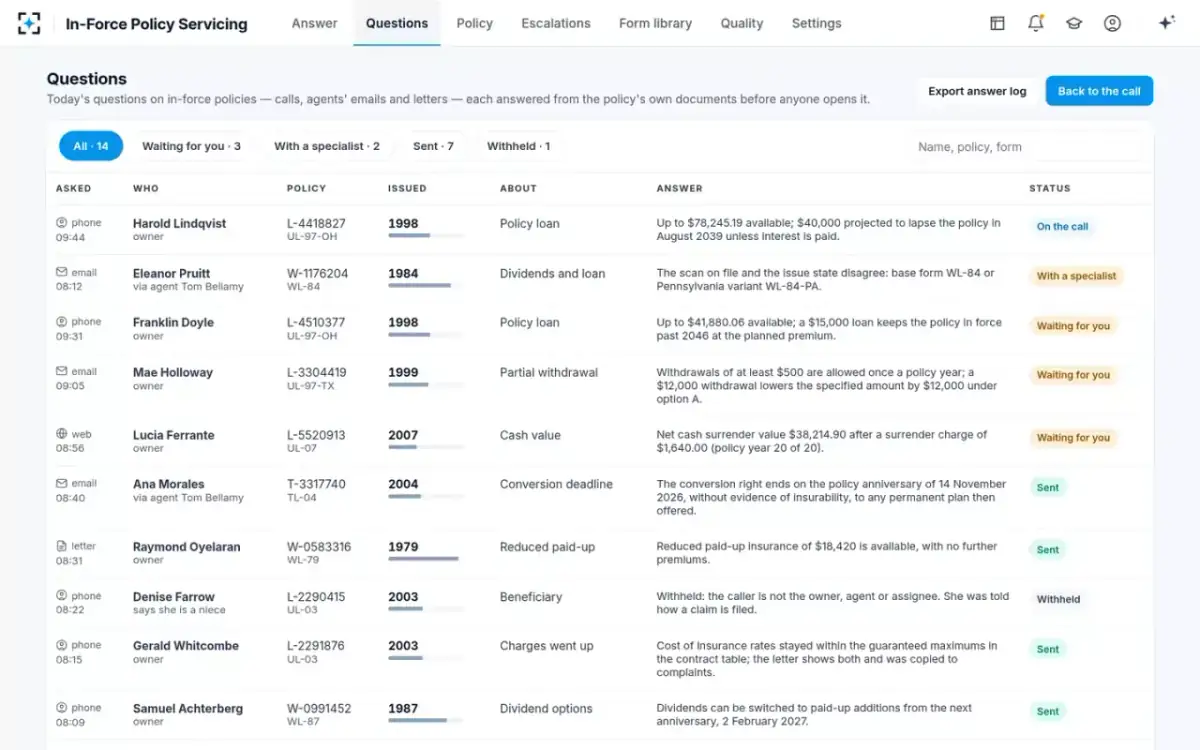Click the letter icon in Raymond Oyelaran's row

pos(61,546)
